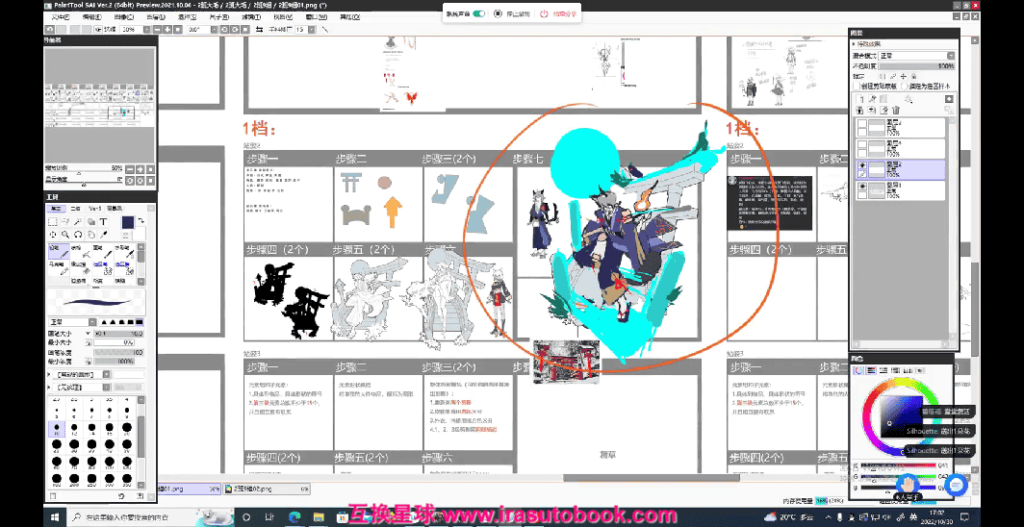Select the rotate view tool

[78, 234]
